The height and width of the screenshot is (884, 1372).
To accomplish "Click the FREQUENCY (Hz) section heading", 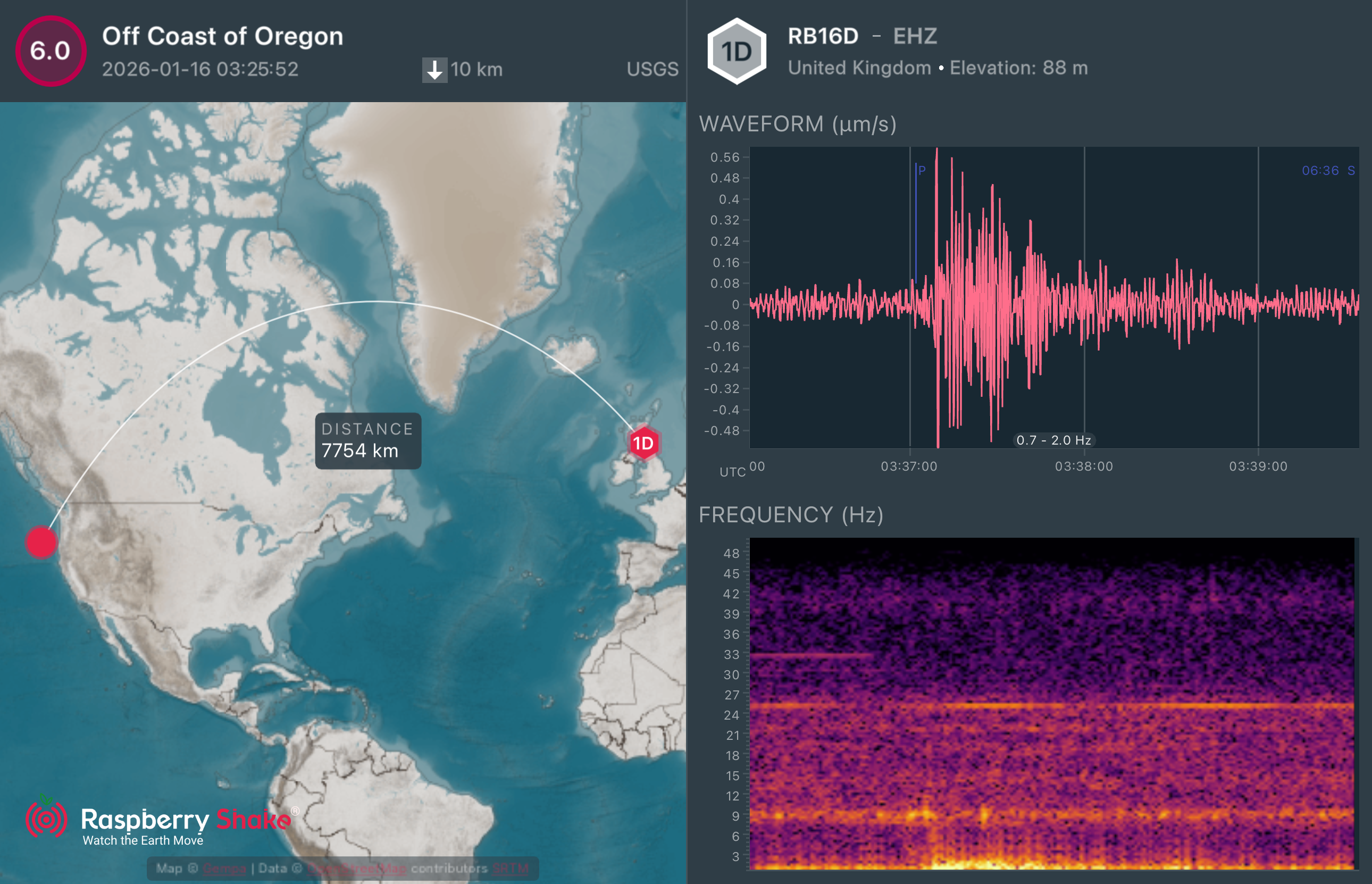I will 790,515.
